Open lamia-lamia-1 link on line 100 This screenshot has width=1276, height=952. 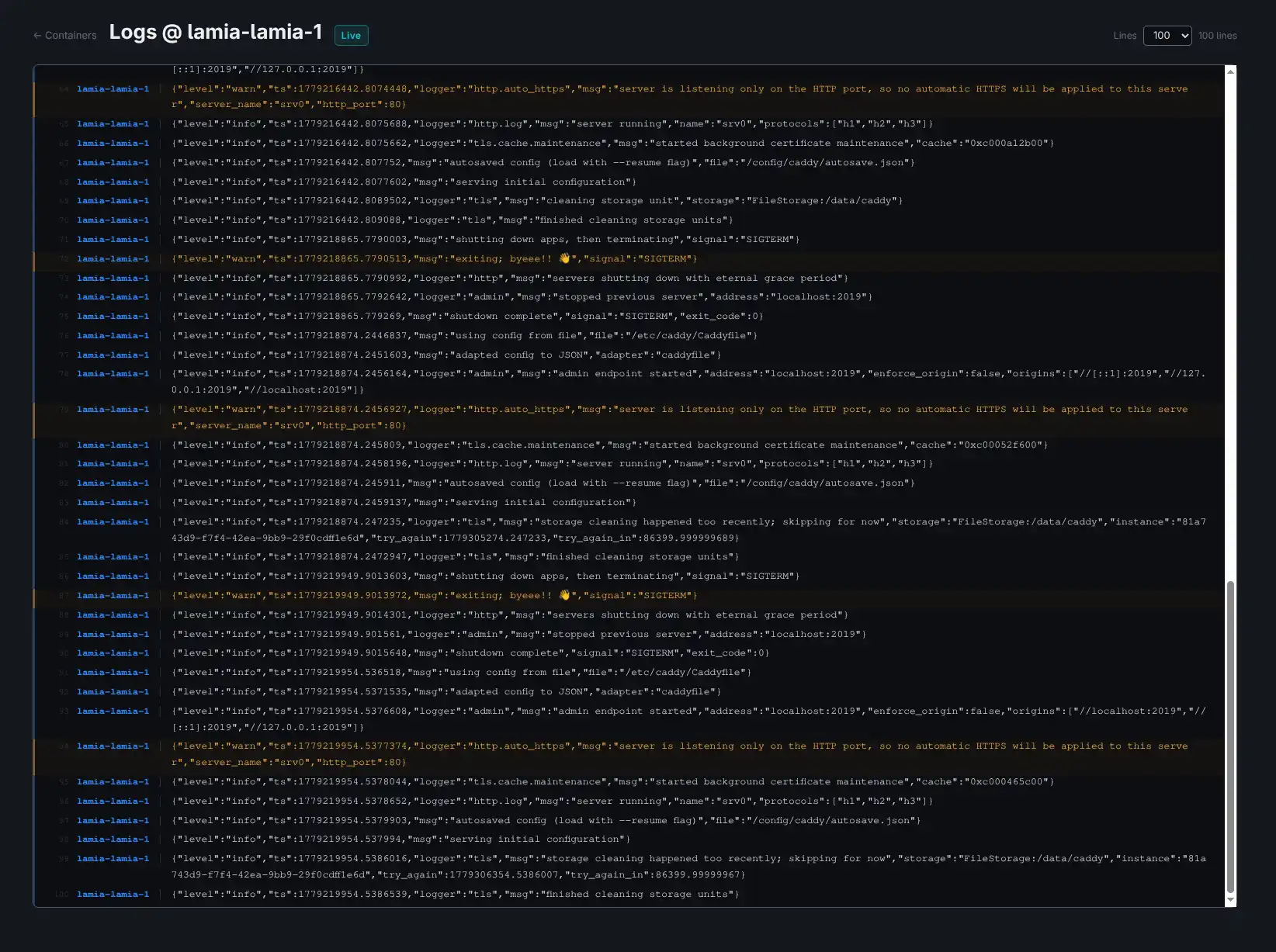pos(113,895)
